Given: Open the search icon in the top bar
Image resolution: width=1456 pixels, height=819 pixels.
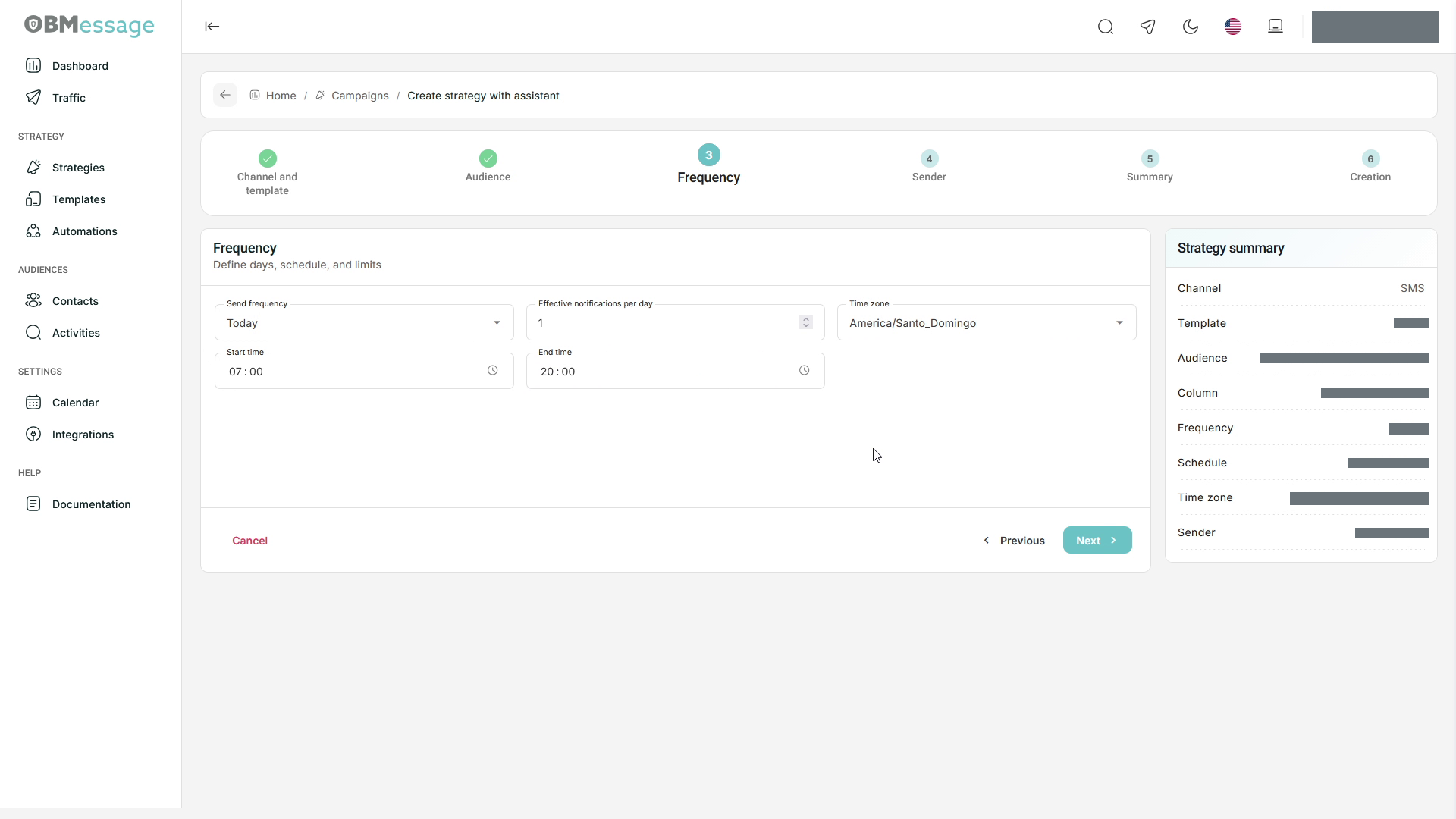Looking at the screenshot, I should (x=1106, y=27).
